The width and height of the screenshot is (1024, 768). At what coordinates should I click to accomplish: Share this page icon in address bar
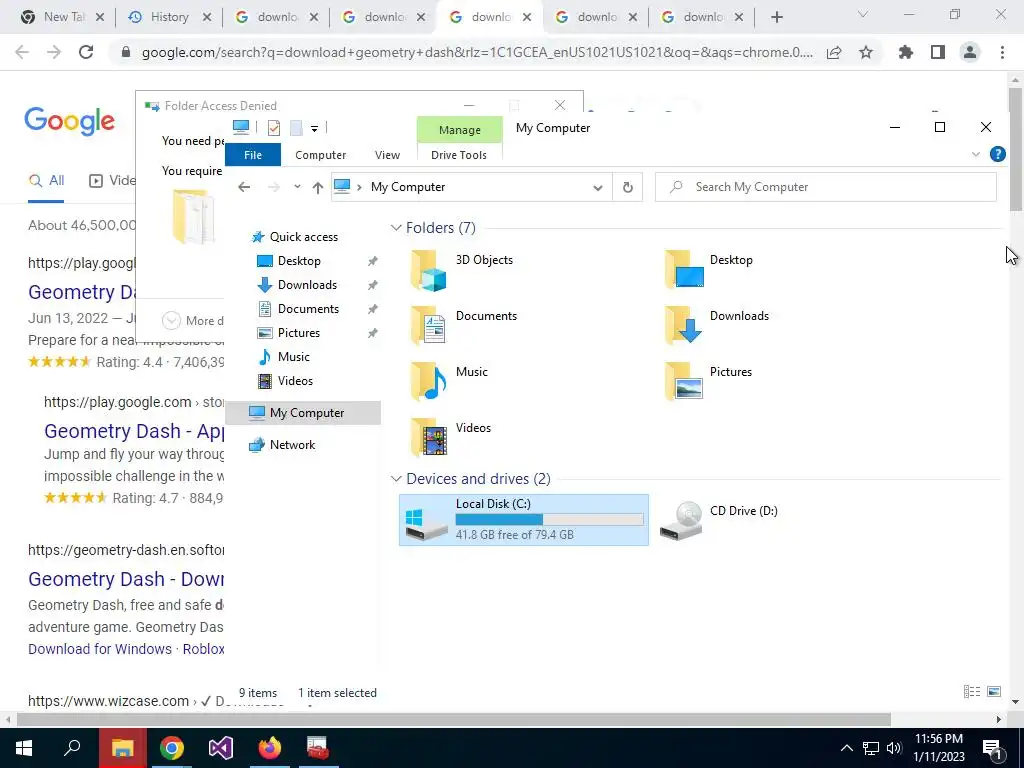coord(834,52)
